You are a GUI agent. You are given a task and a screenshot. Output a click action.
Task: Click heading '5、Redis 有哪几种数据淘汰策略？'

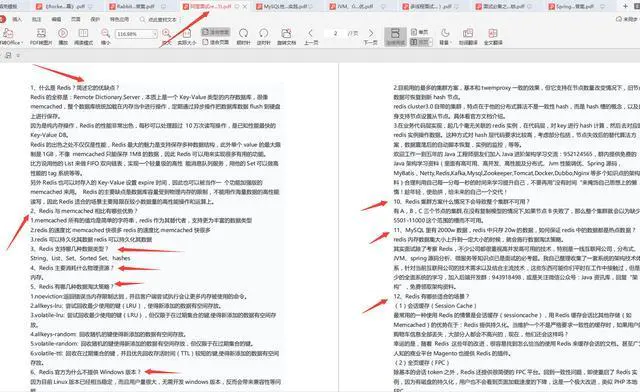(x=72, y=287)
